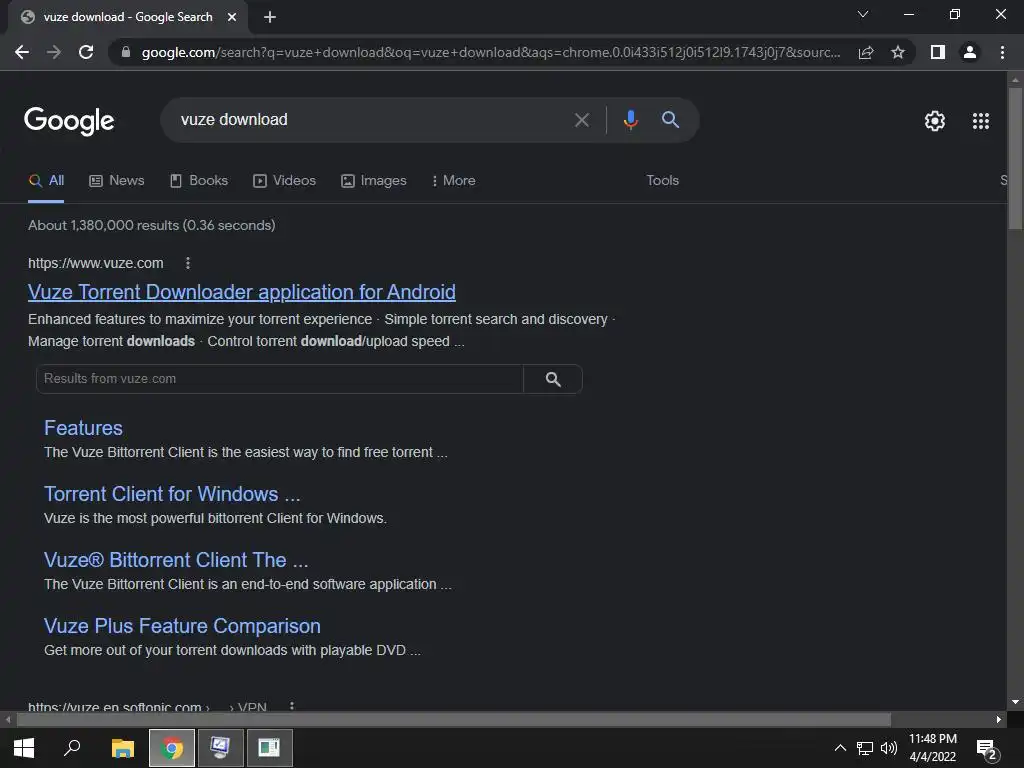Click the browser forward arrow

pos(54,52)
